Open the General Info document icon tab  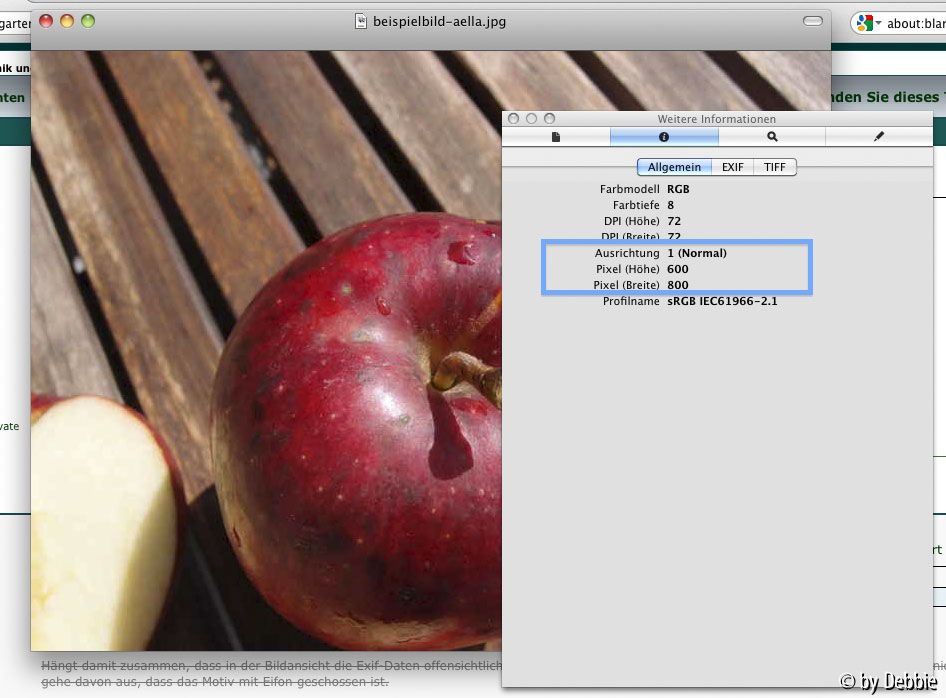click(556, 137)
